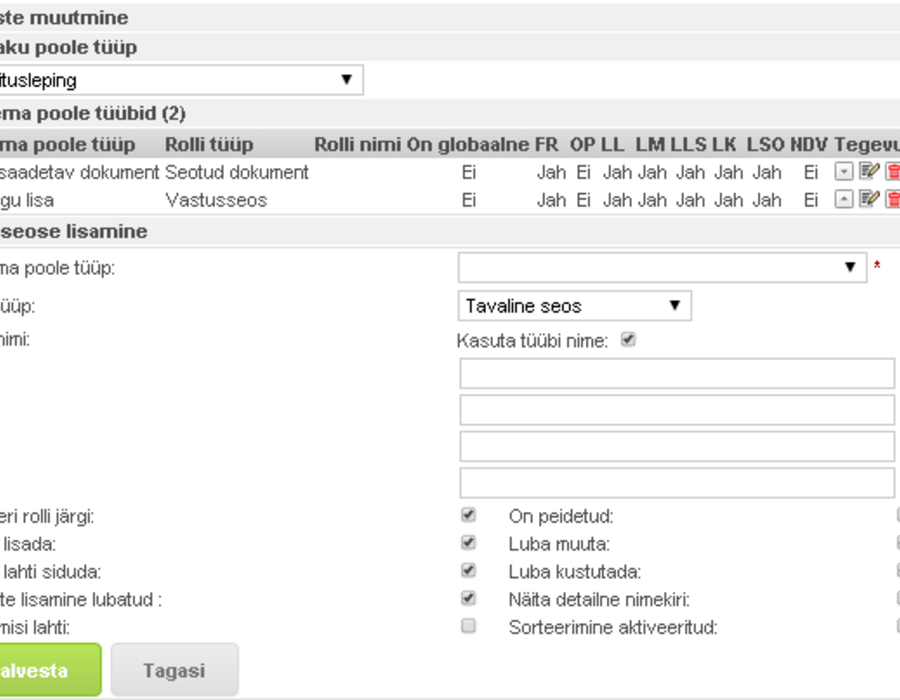Open the 'tusleping' type dropdown at top
Screen dimensions: 900x700
(x=181, y=80)
